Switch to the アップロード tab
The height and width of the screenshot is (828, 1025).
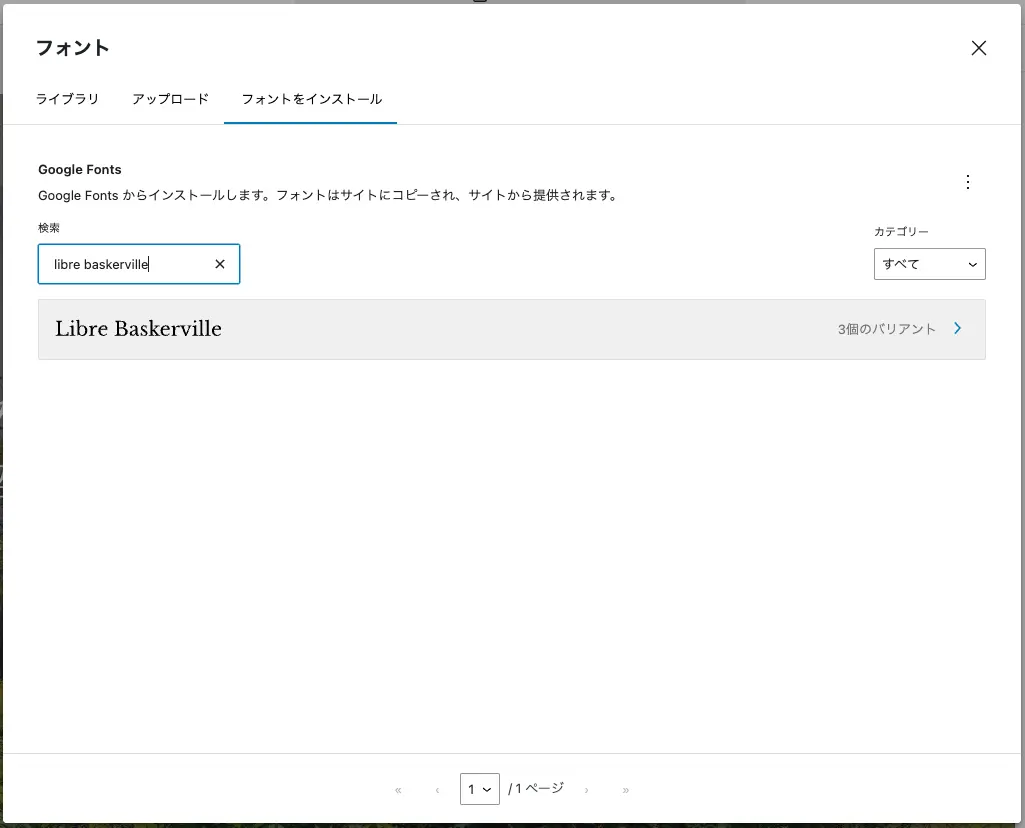coord(170,99)
